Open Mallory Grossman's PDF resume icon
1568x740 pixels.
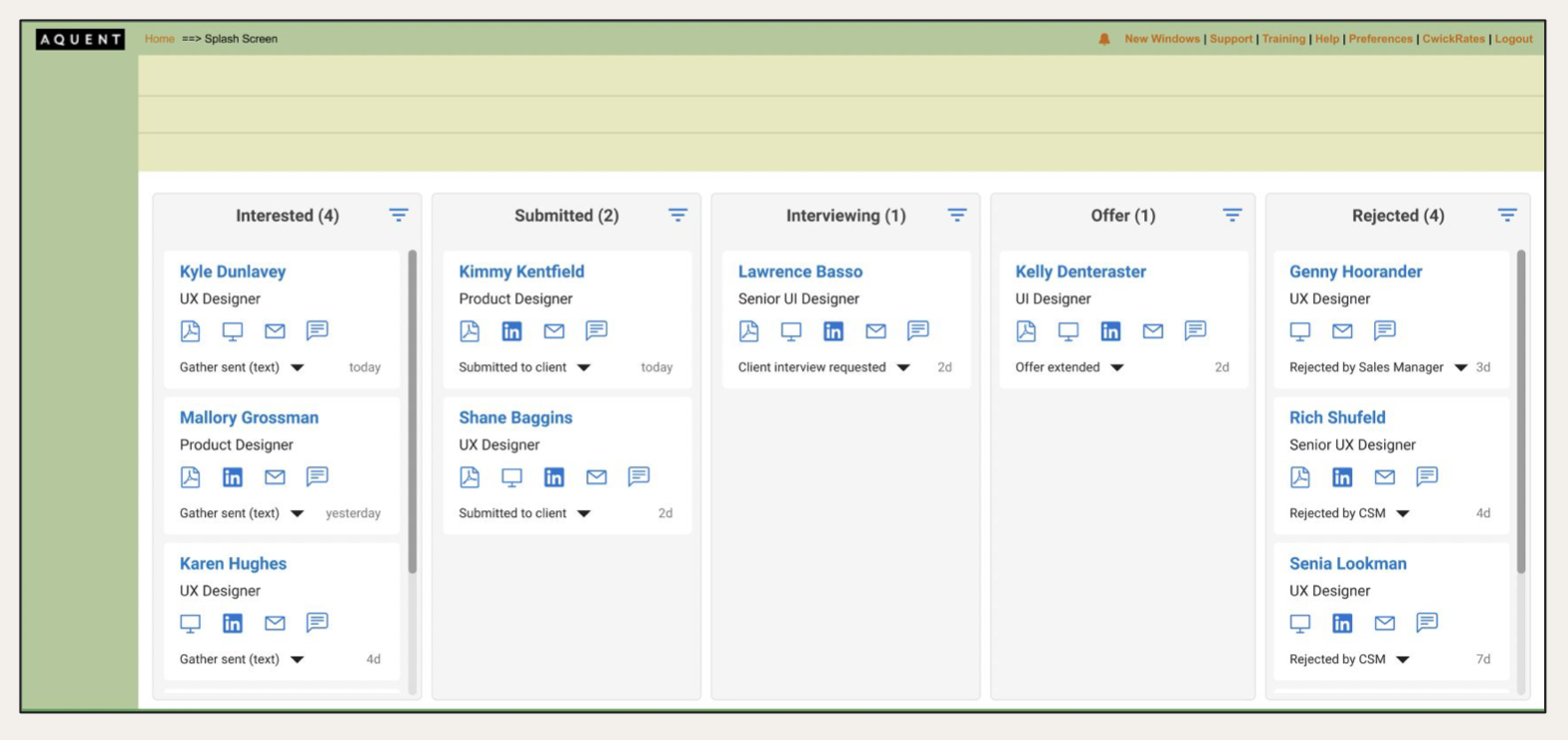pyautogui.click(x=190, y=477)
